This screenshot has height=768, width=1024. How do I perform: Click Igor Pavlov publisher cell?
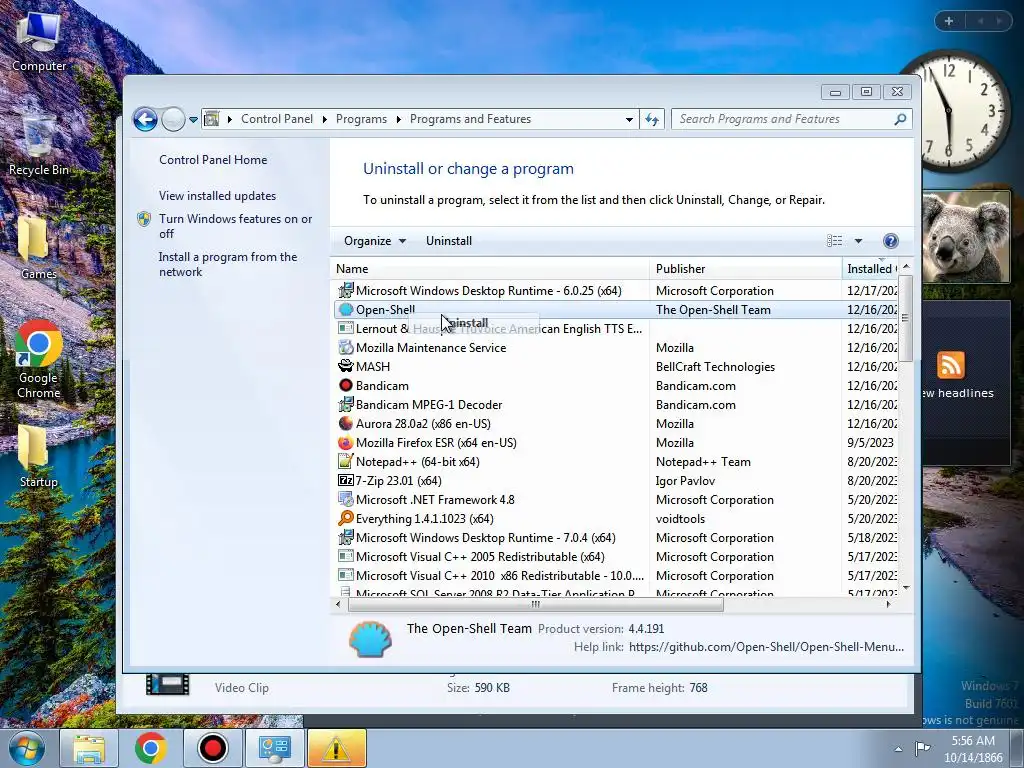(x=685, y=481)
